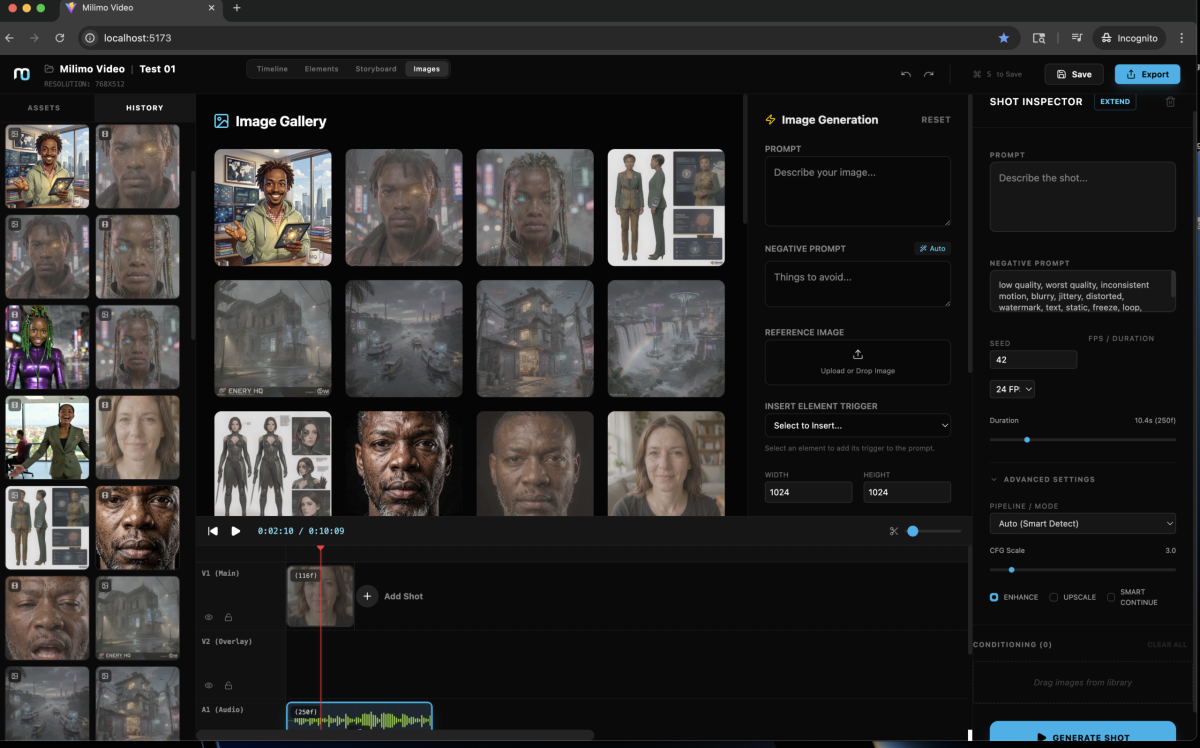This screenshot has height=748, width=1200.
Task: Select the scissors split tool near the timeline zoom
Action: (893, 531)
